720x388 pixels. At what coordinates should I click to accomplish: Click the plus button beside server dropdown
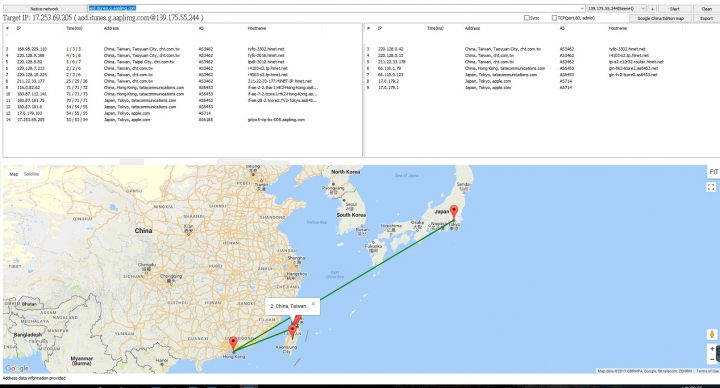[652, 9]
